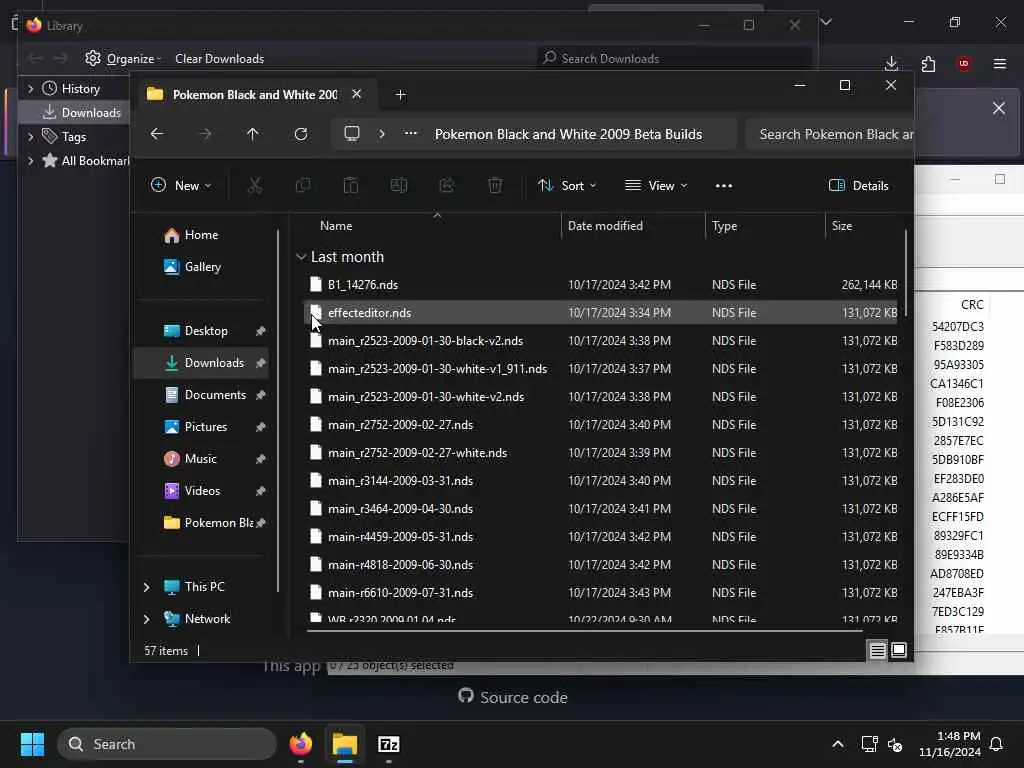1024x768 pixels.
Task: Click File Explorer icon on taskbar
Action: [x=345, y=744]
